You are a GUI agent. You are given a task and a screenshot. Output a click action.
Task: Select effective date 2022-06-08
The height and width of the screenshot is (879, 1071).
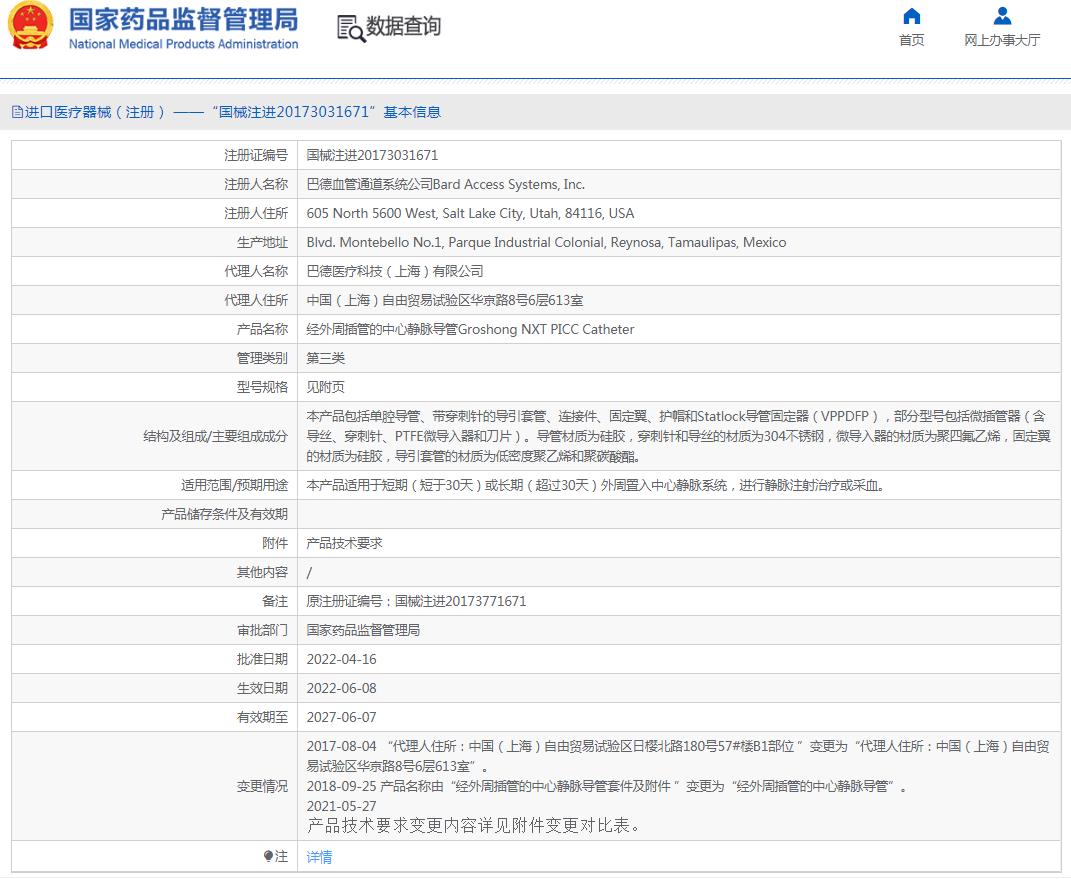pyautogui.click(x=342, y=688)
